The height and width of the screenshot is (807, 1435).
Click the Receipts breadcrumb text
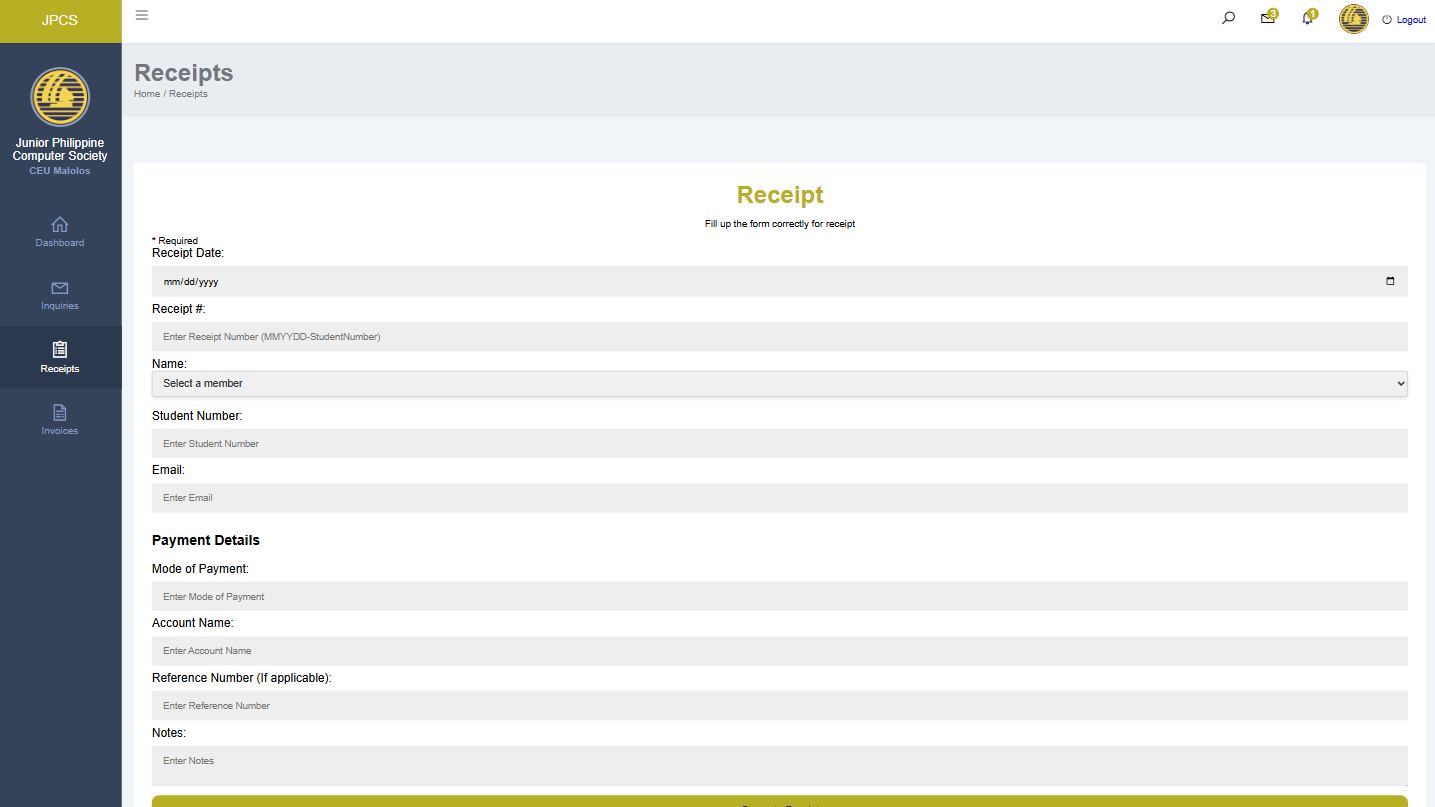pos(188,94)
